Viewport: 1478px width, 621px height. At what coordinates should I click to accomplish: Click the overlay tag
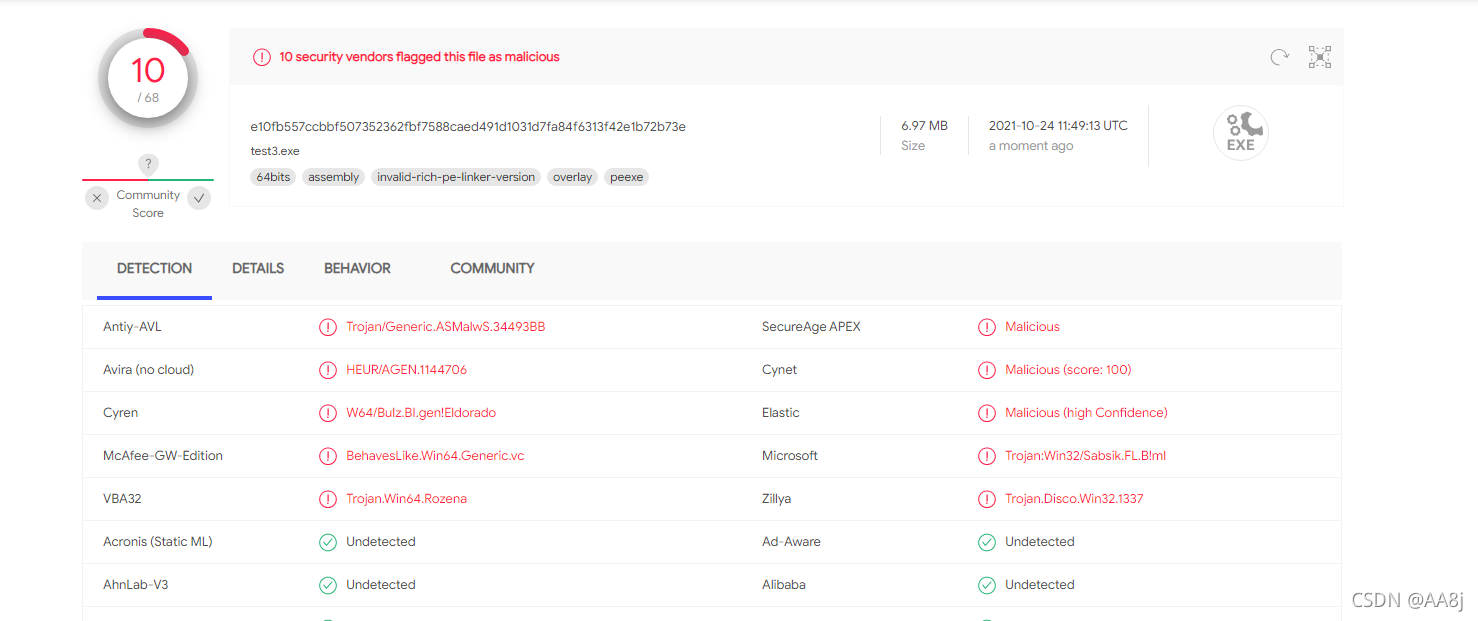coord(573,177)
